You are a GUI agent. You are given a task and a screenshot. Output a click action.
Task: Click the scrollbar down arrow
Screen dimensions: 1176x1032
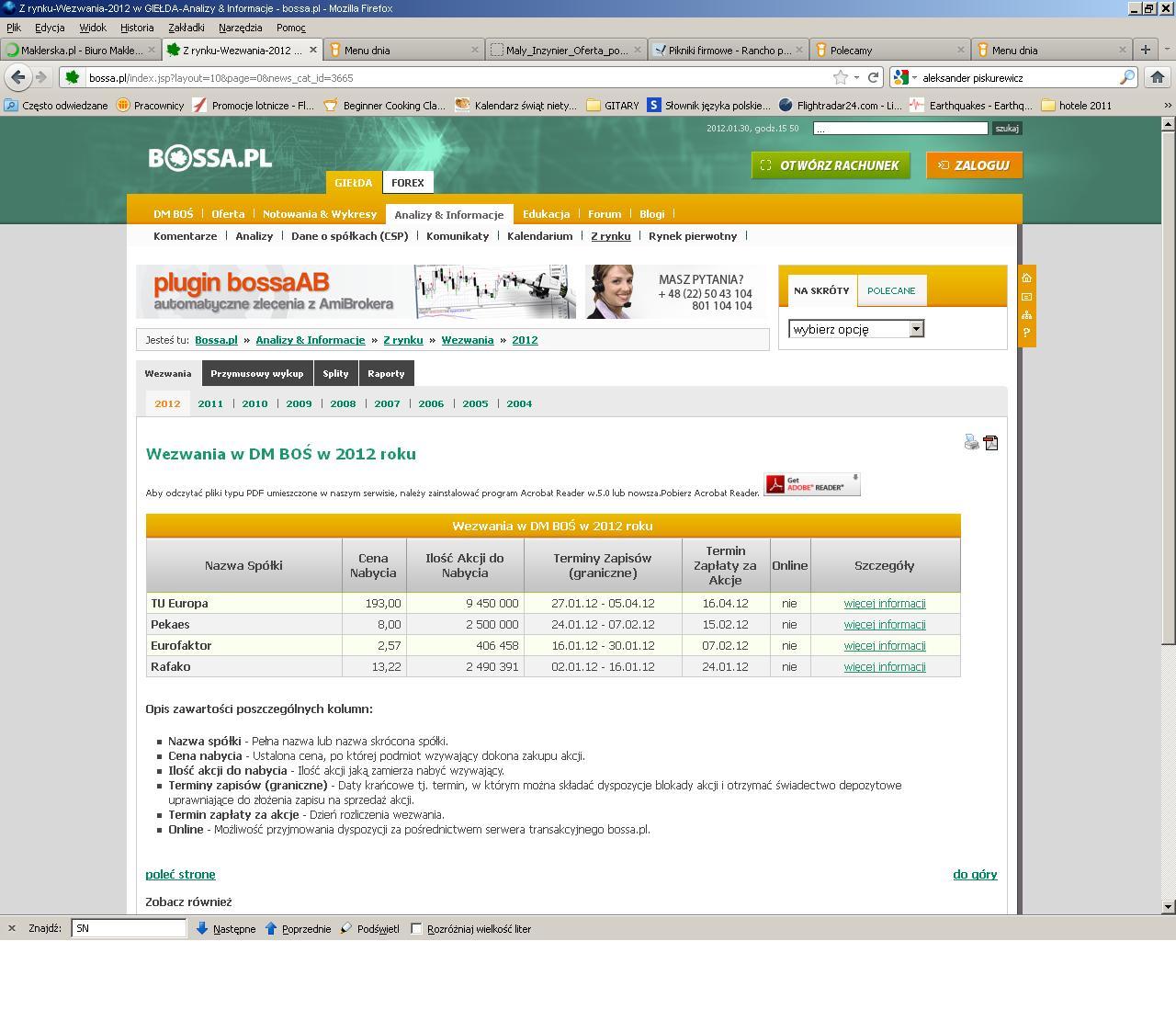1169,906
